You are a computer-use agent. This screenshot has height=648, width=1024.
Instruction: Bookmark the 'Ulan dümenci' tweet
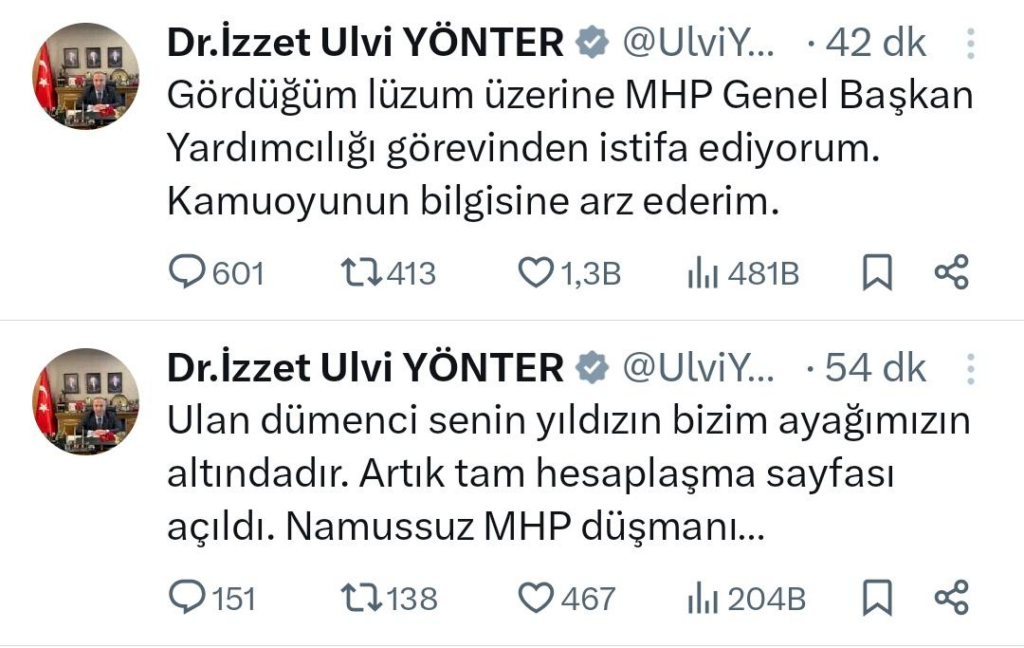[x=877, y=598]
